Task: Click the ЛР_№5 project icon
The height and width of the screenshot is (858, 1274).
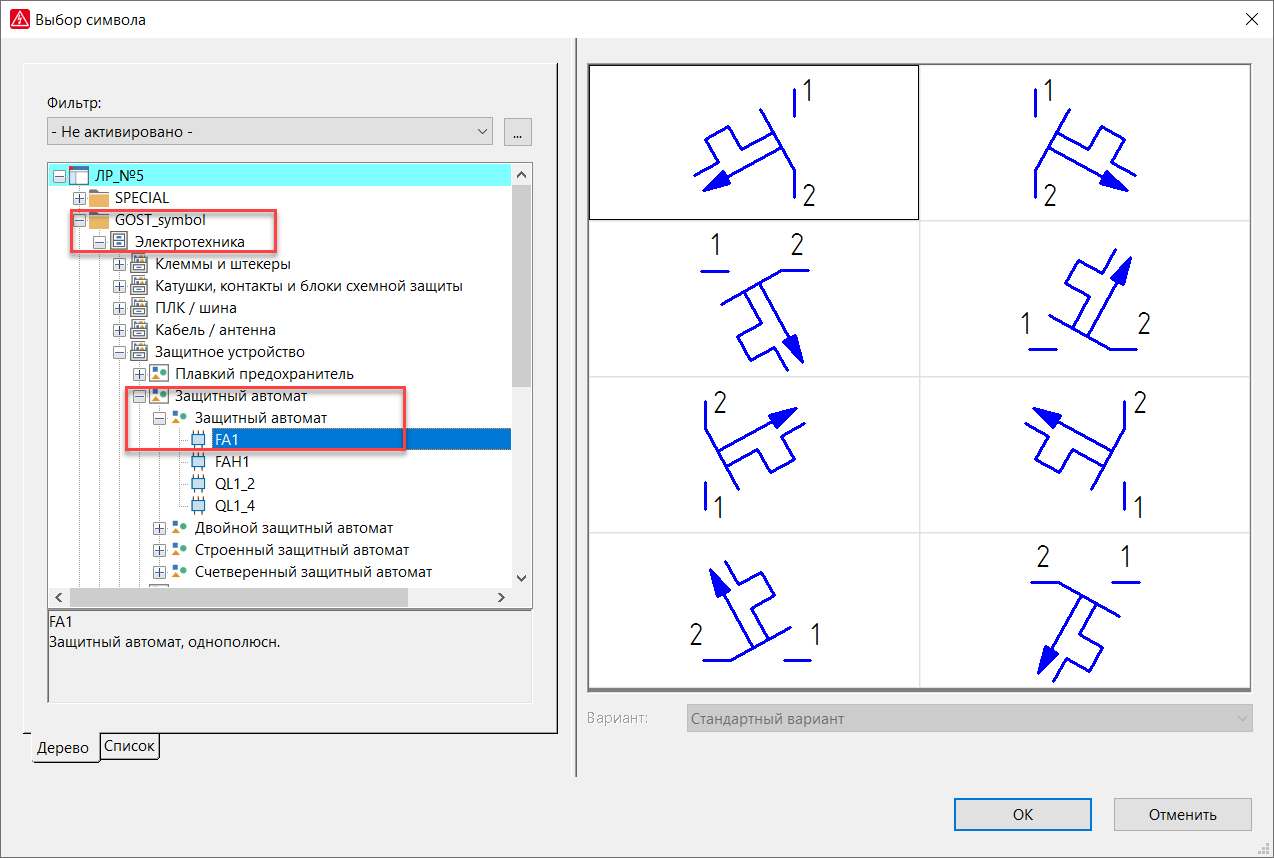Action: tap(79, 176)
